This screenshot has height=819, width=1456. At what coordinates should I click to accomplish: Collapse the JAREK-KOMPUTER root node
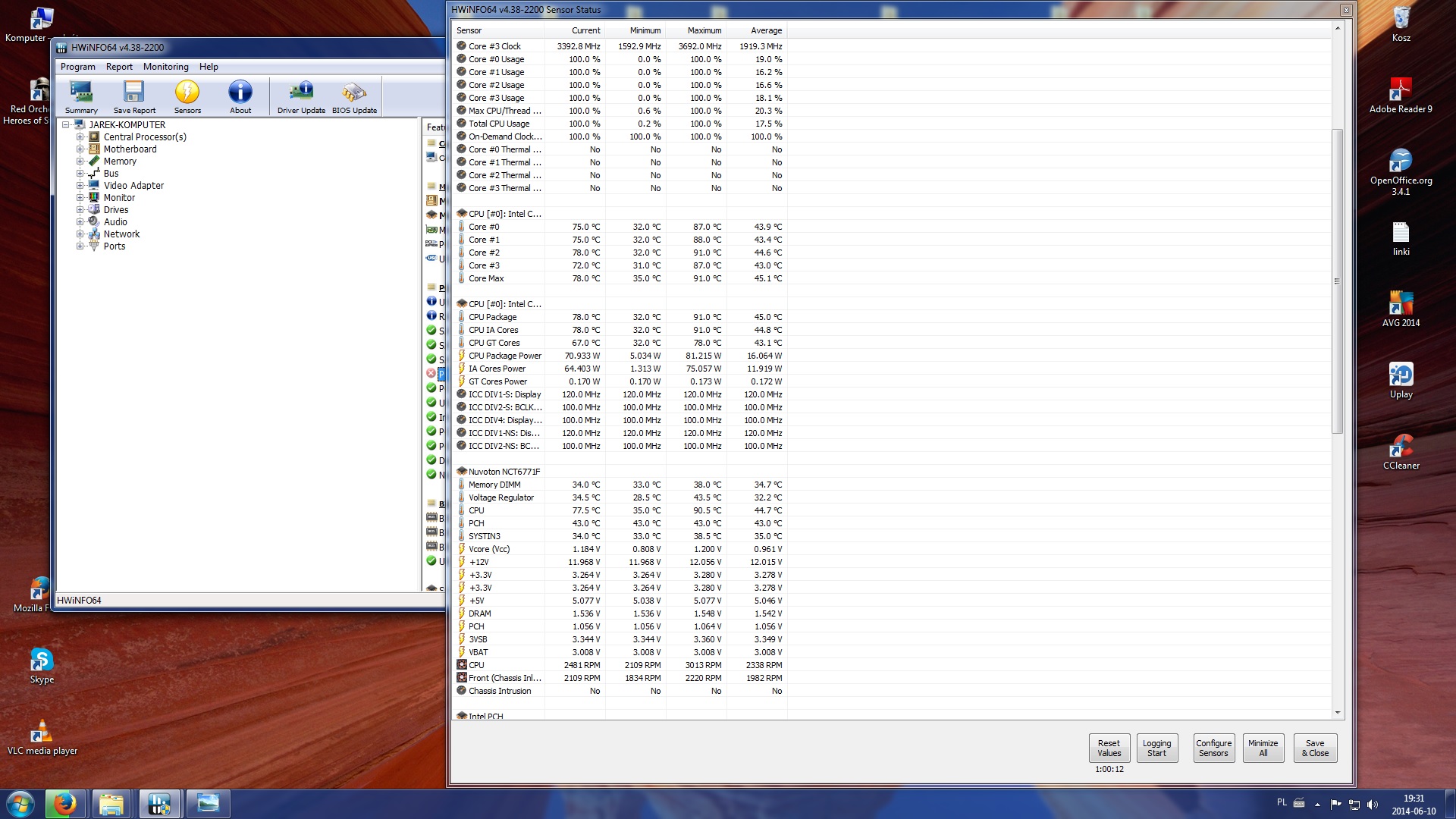66,125
